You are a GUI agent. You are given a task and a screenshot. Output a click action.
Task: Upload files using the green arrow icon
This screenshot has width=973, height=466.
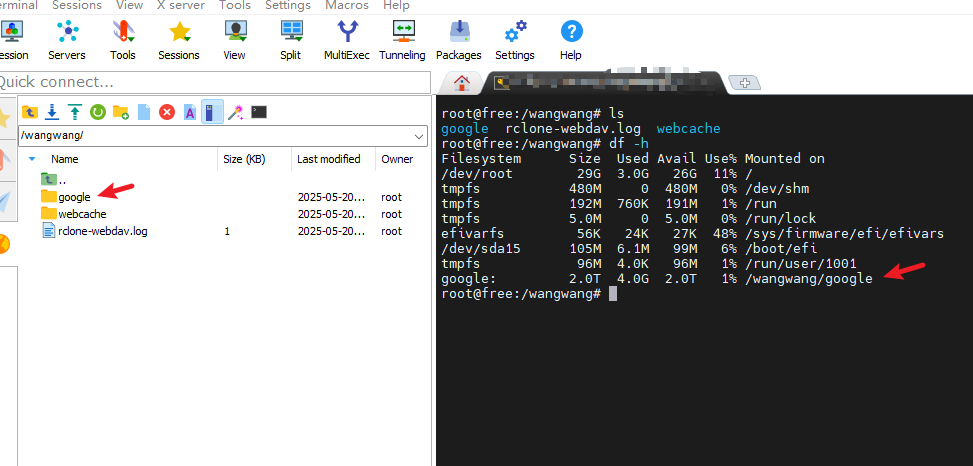tap(75, 112)
